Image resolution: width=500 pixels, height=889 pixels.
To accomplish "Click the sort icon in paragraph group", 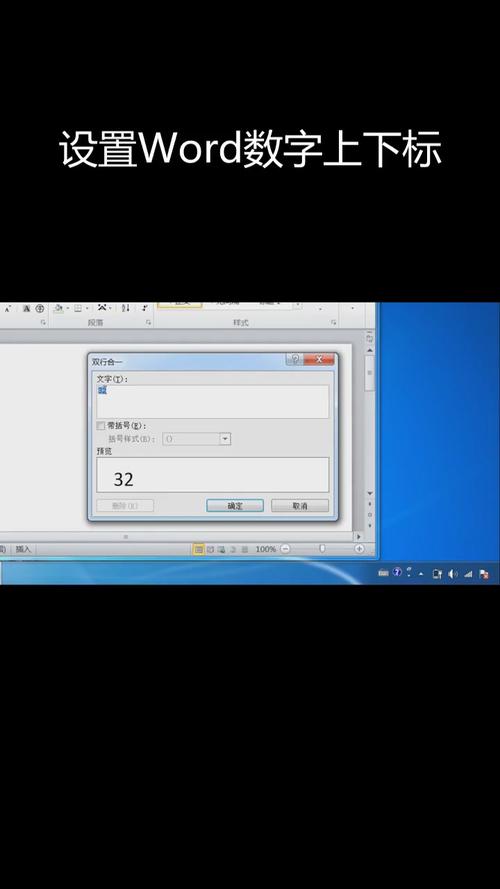I will 126,308.
